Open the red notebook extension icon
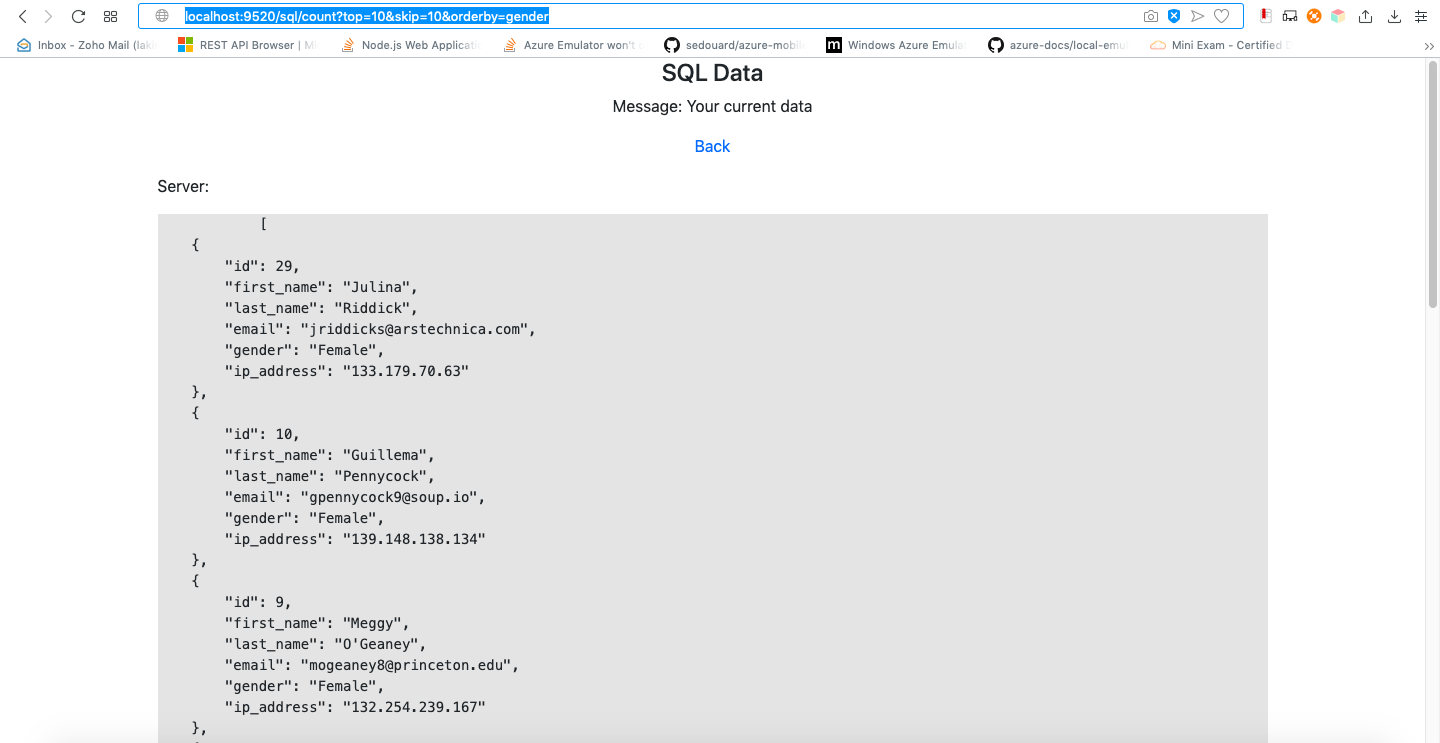This screenshot has width=1440, height=743. click(x=1266, y=16)
